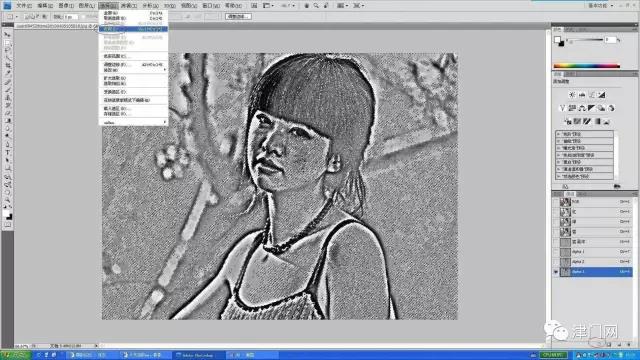
Task: Choose 色彩范围 in the Select menu
Action: click(x=133, y=56)
